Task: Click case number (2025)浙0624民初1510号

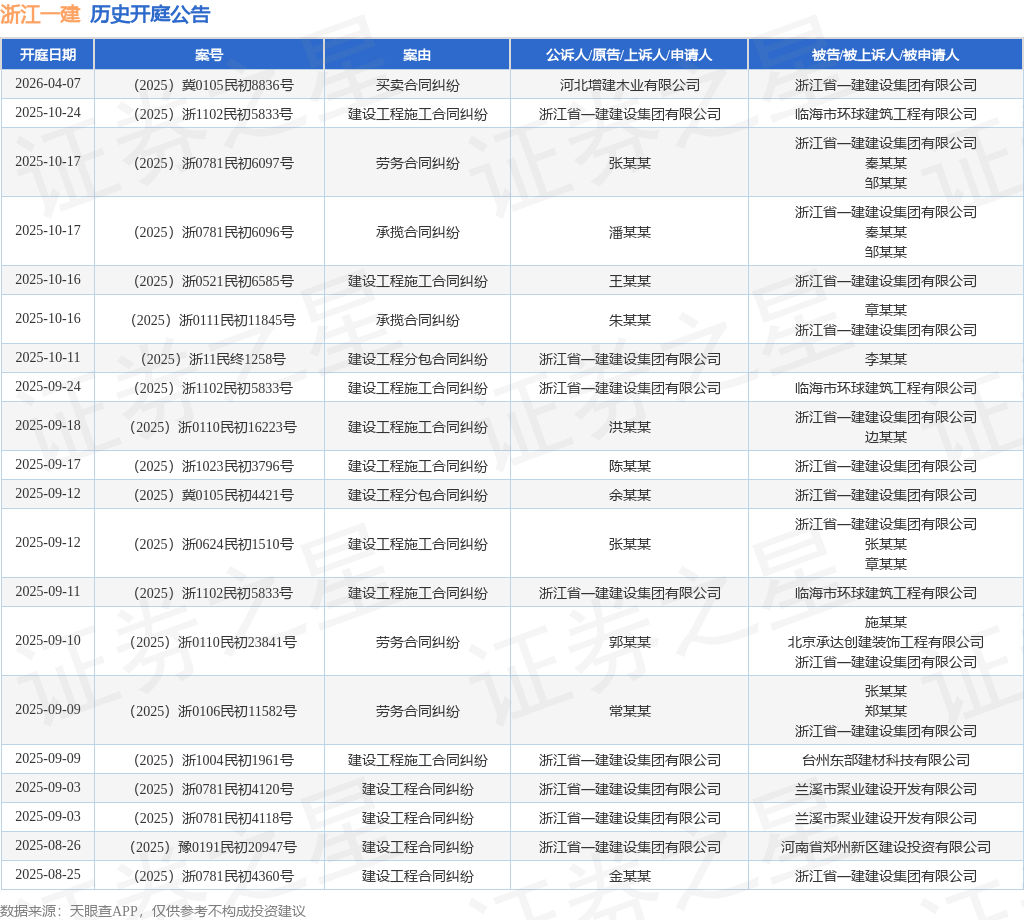Action: point(213,544)
